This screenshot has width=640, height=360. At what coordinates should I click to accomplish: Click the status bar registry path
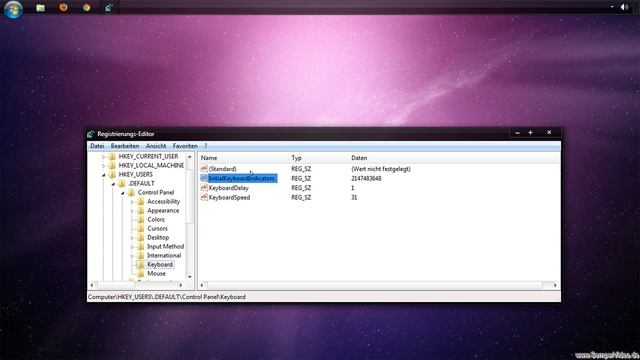point(167,297)
